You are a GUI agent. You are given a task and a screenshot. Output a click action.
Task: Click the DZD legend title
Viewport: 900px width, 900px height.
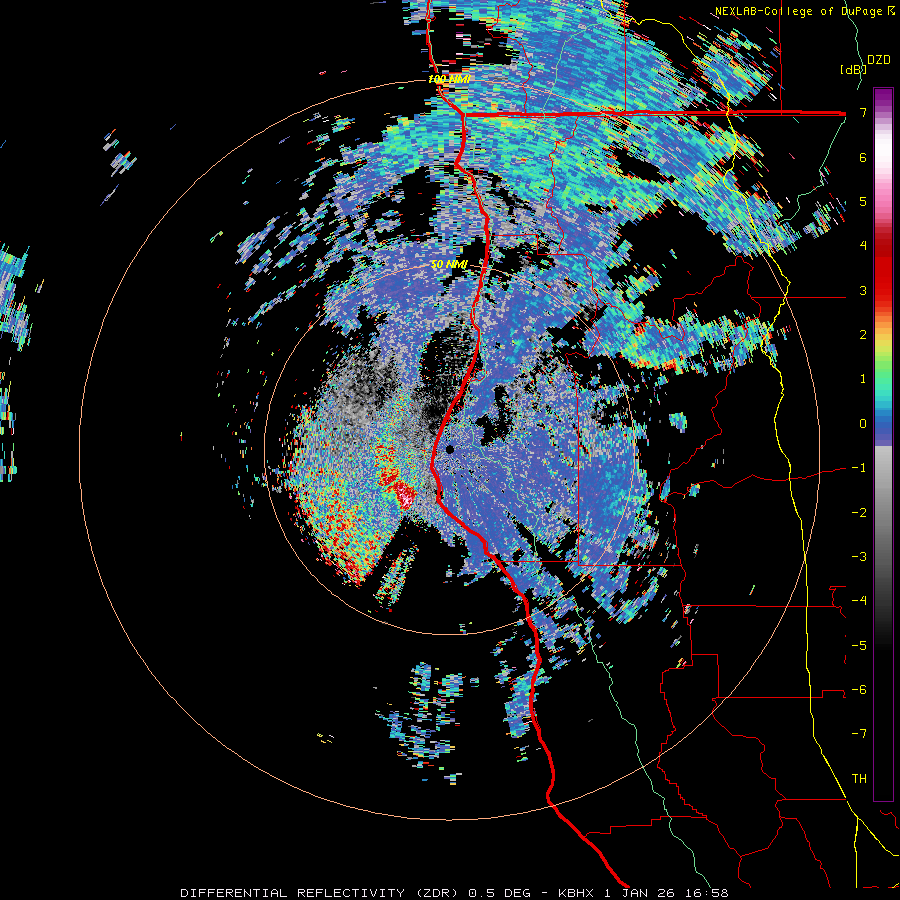879,60
